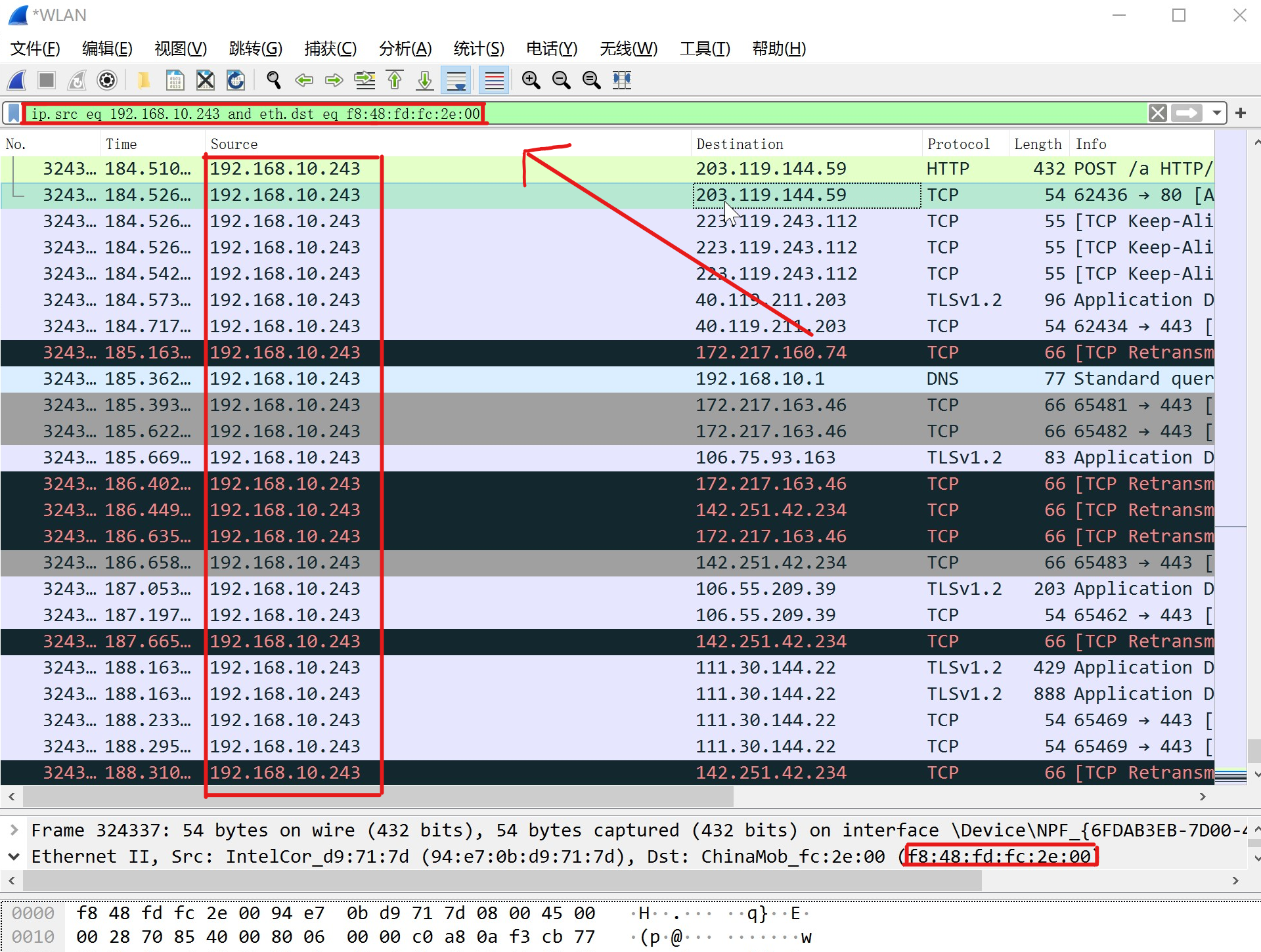Sort by the Info column header

pyautogui.click(x=1142, y=144)
